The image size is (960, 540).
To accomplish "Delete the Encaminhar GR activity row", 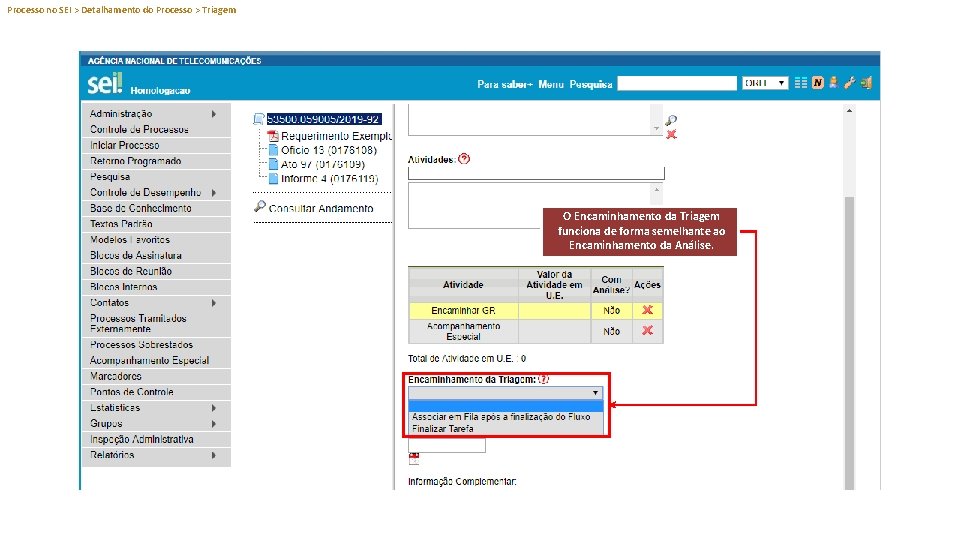I will (647, 310).
